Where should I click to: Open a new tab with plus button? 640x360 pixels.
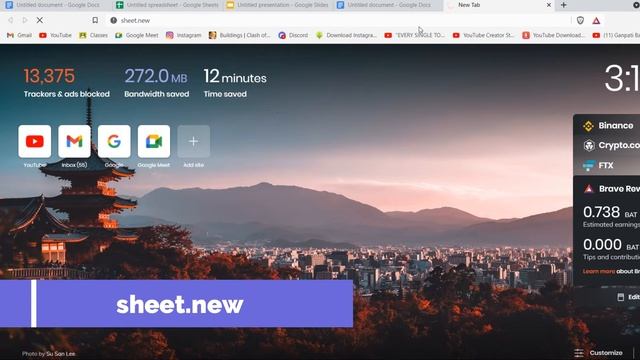564,5
